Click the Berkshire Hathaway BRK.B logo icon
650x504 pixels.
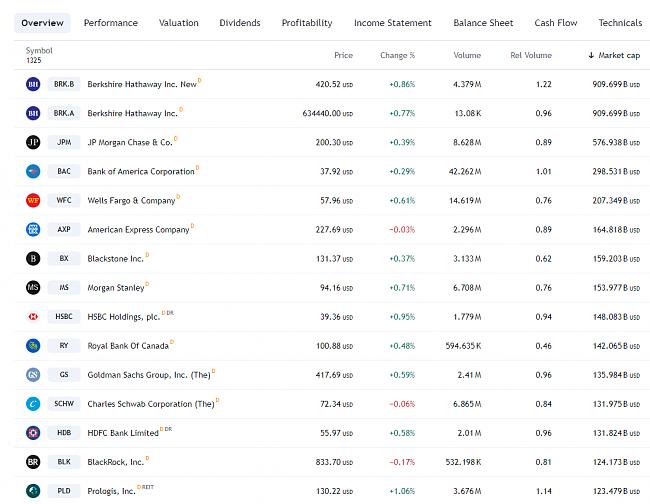[x=33, y=84]
